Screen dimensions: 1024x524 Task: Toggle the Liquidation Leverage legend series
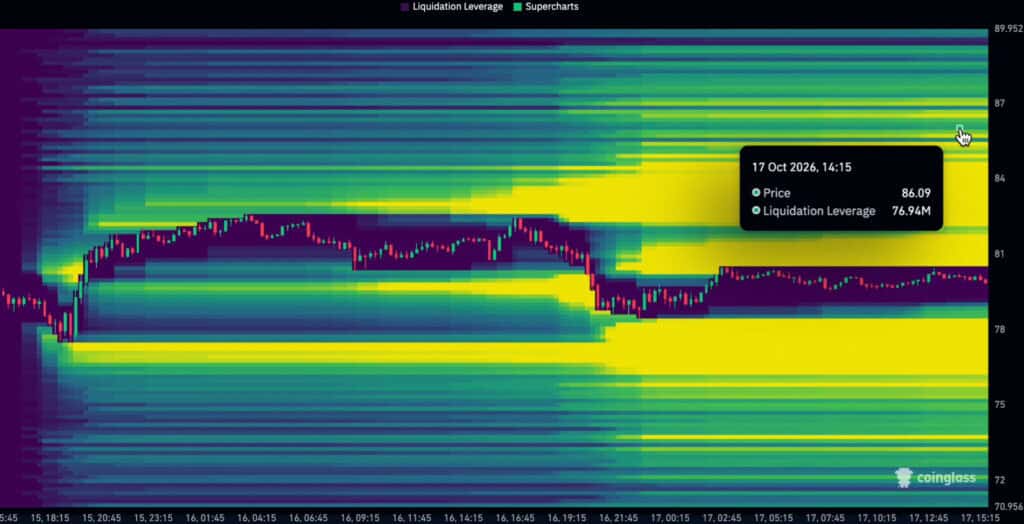click(x=451, y=7)
